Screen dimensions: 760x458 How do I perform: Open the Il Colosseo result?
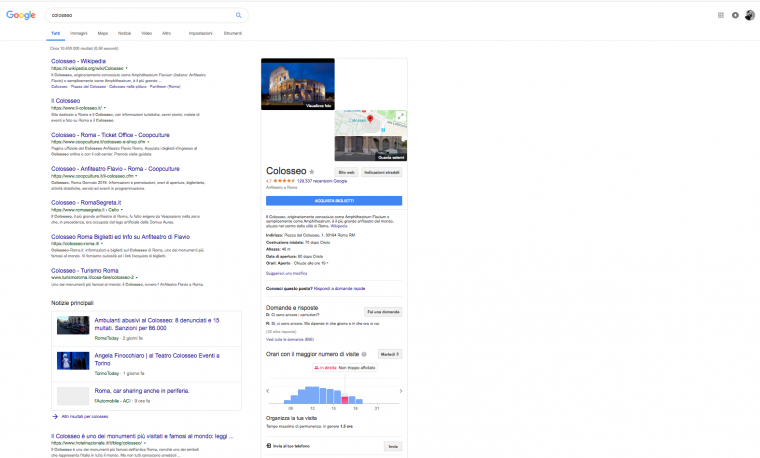point(65,101)
